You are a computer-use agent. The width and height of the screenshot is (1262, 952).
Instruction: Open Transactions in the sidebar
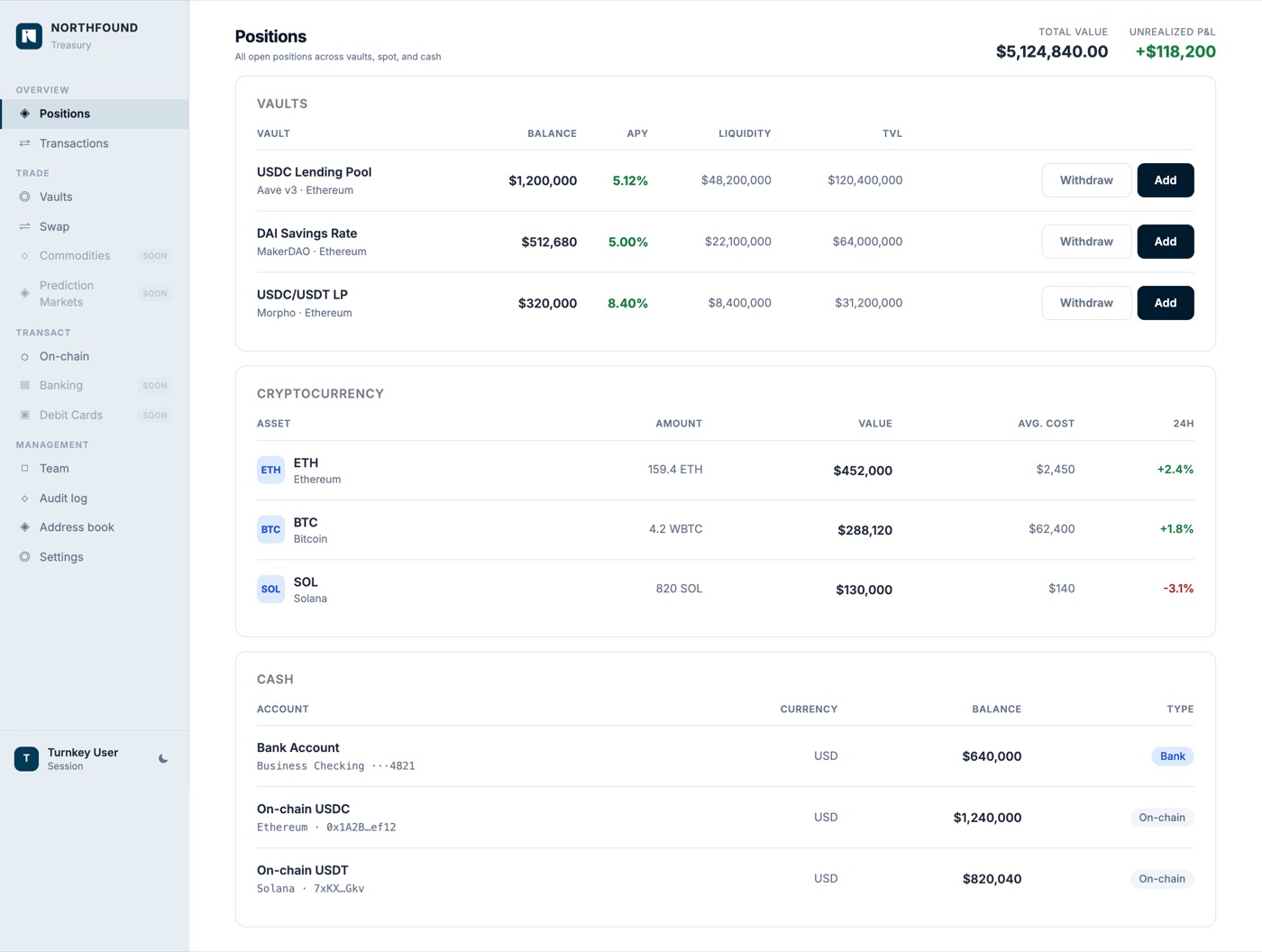(x=95, y=143)
